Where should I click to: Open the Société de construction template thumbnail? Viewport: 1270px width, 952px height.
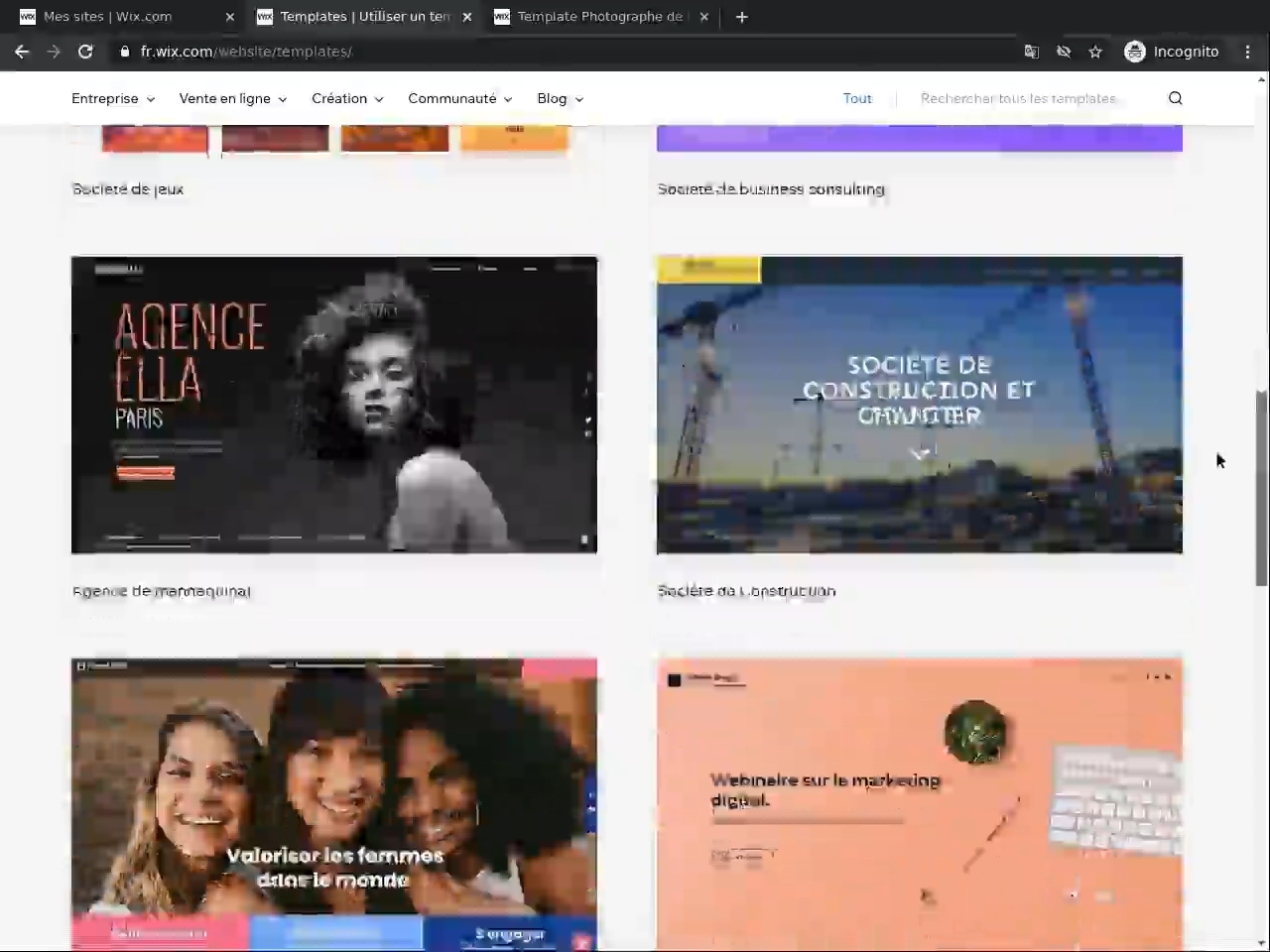tap(920, 405)
